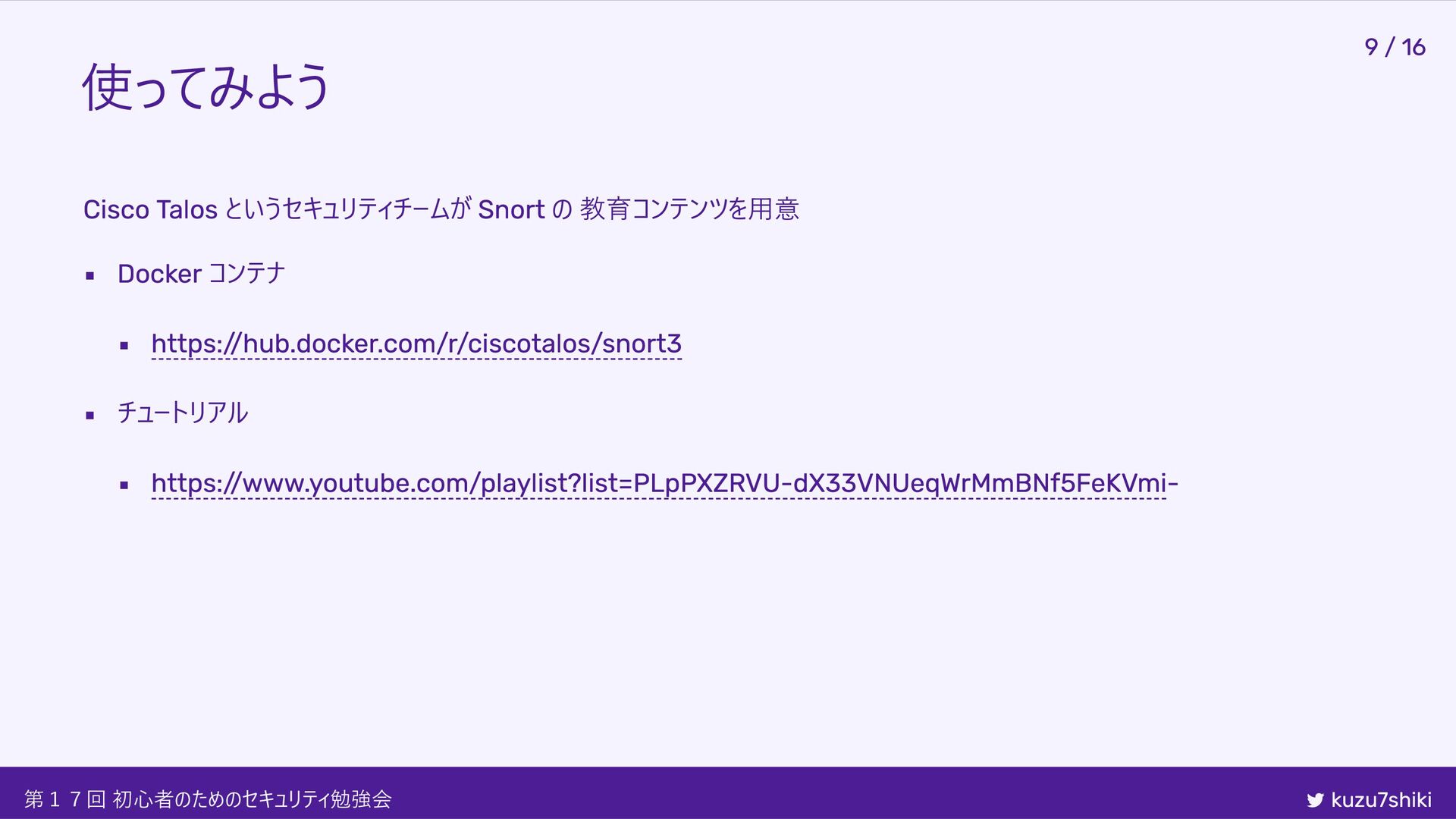Viewport: 1456px width, 819px height.
Task: Click the slide title 使ってみよう
Action: (206, 87)
